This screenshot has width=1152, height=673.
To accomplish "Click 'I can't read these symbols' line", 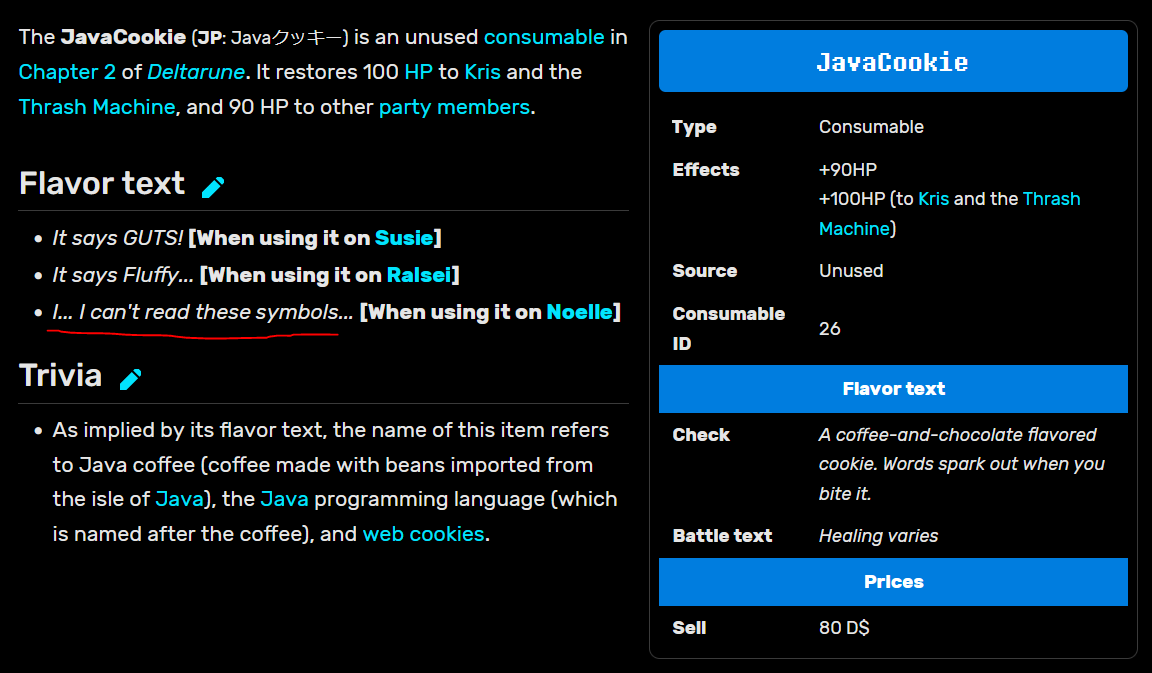I will point(203,312).
